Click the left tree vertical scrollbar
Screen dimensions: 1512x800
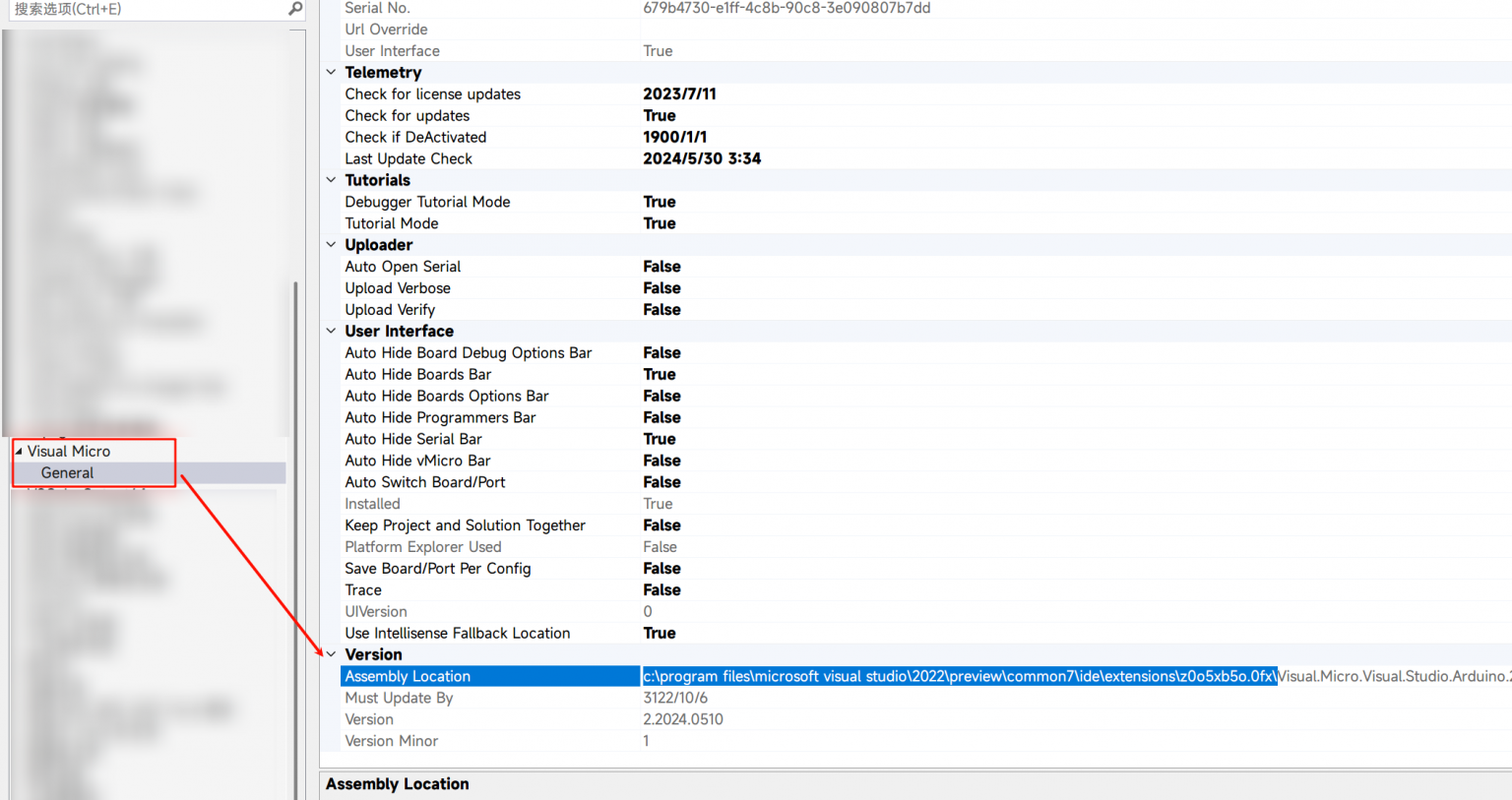(295, 541)
